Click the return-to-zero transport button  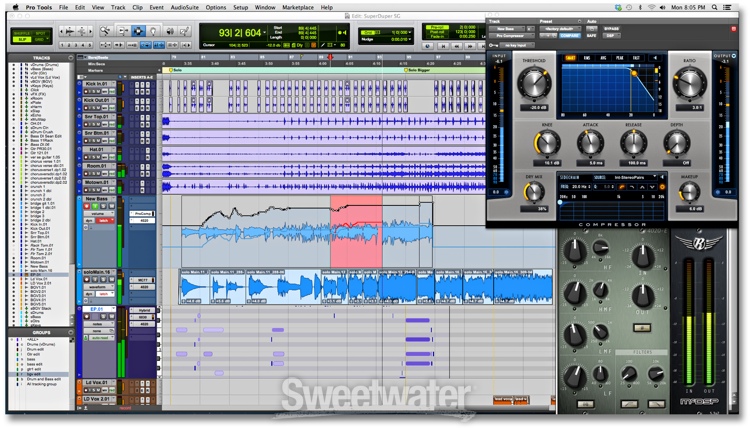(442, 46)
